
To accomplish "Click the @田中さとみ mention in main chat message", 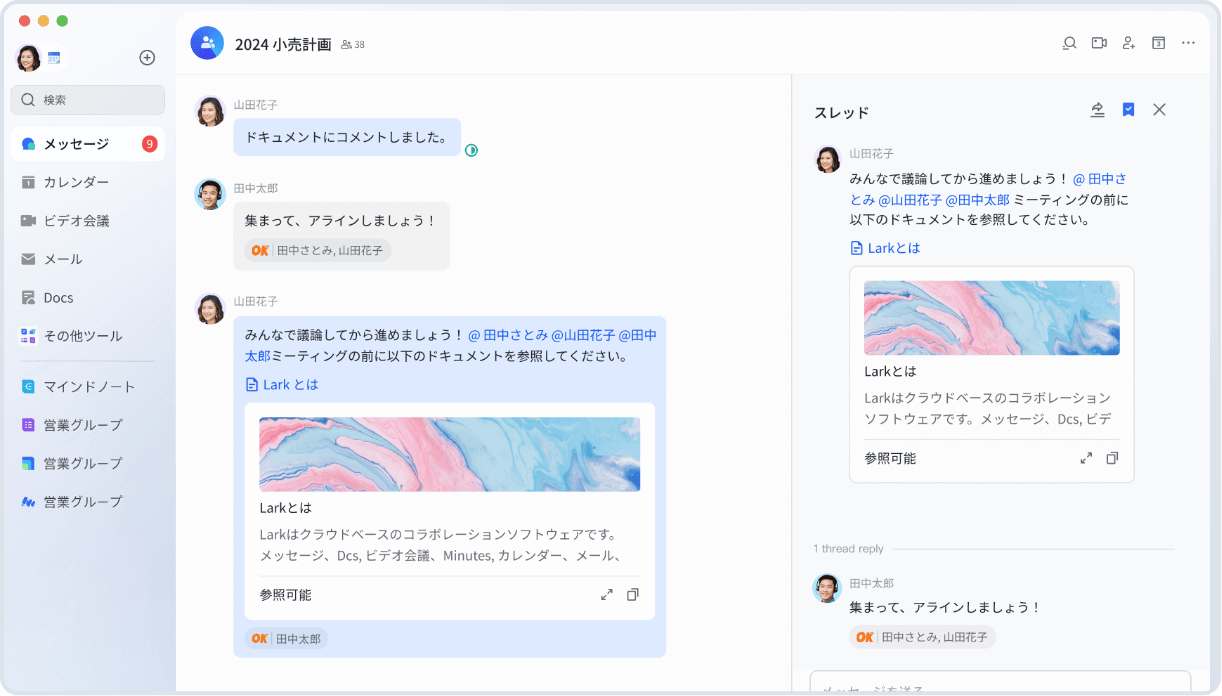I will tap(508, 335).
